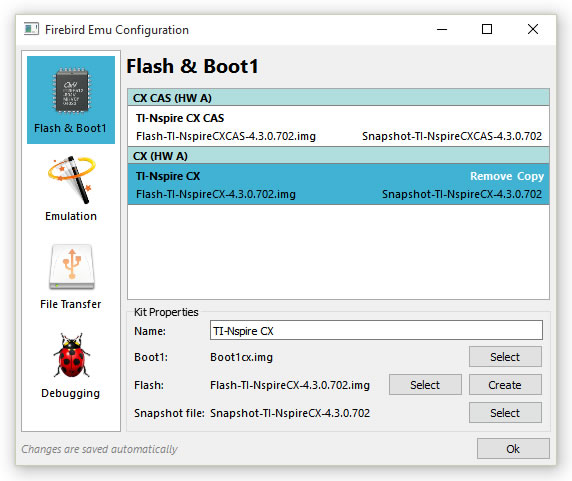
Task: Click the Flash file name in Kit Properties
Action: 290,385
